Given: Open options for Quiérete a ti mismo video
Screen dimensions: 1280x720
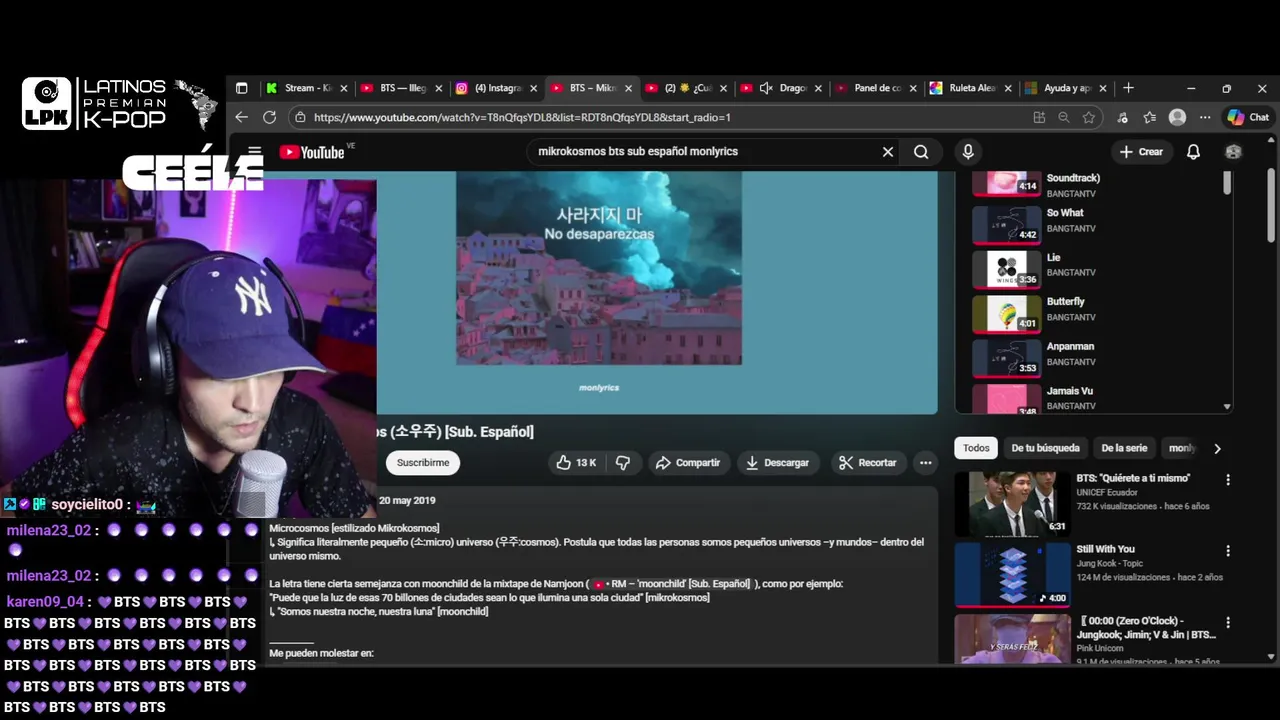Looking at the screenshot, I should 1228,480.
